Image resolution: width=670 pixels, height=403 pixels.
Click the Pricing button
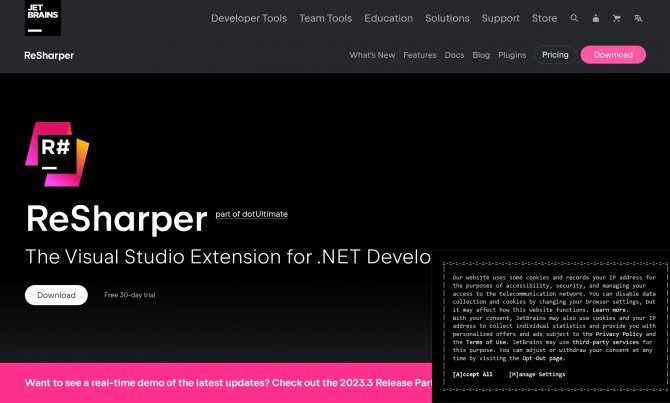point(555,55)
